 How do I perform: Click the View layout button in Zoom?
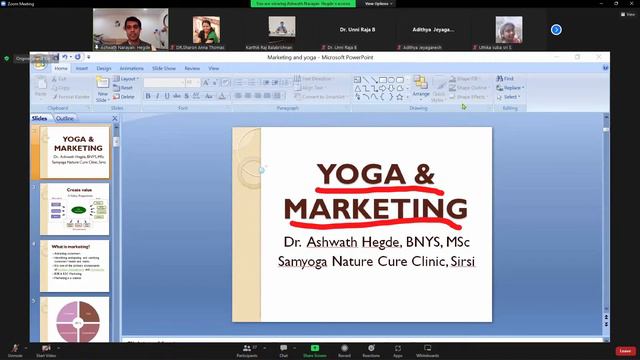click(x=628, y=14)
